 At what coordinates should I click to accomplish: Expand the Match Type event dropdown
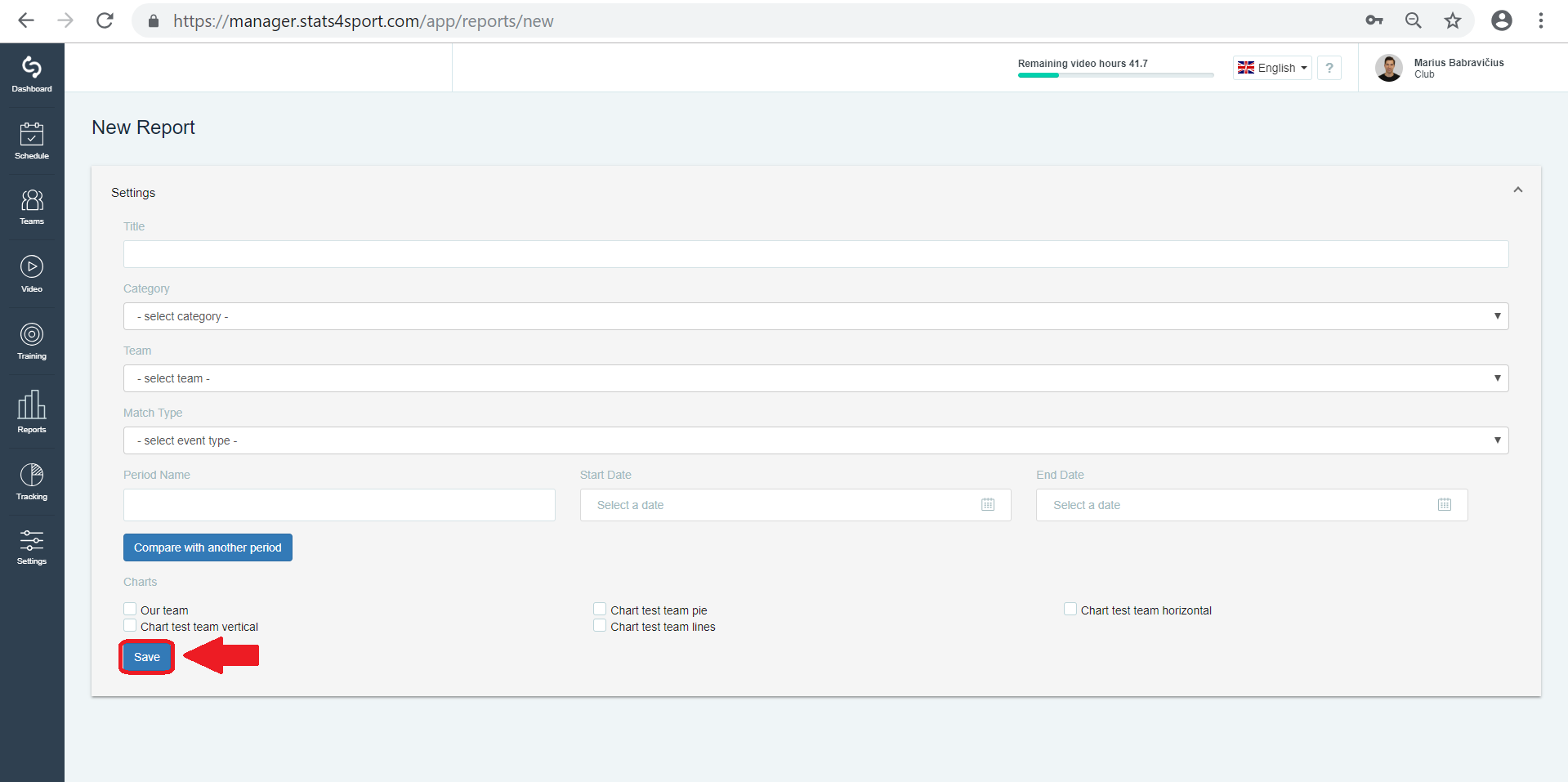coord(815,440)
